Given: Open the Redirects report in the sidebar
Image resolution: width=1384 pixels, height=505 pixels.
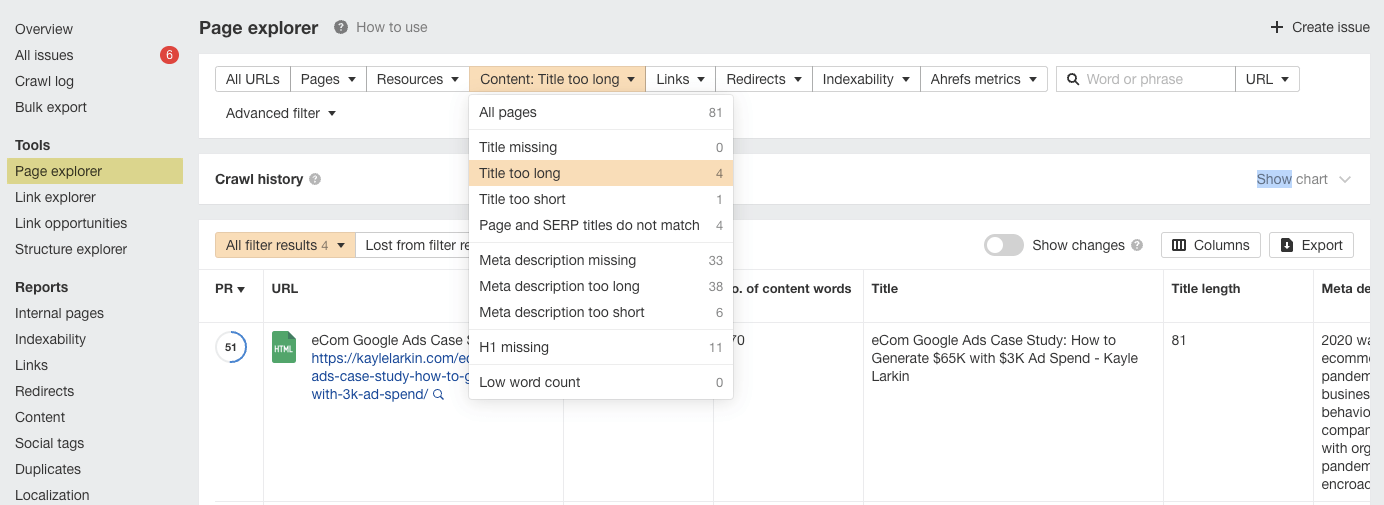Looking at the screenshot, I should coord(44,391).
